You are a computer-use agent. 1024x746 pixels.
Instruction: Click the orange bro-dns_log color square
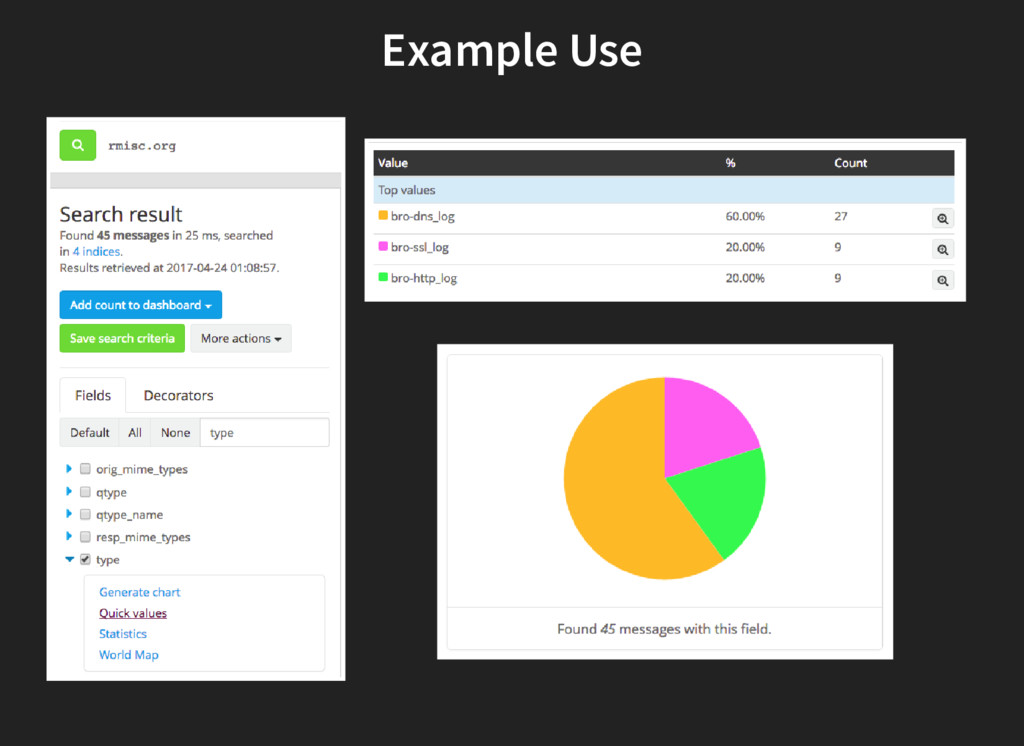point(383,215)
